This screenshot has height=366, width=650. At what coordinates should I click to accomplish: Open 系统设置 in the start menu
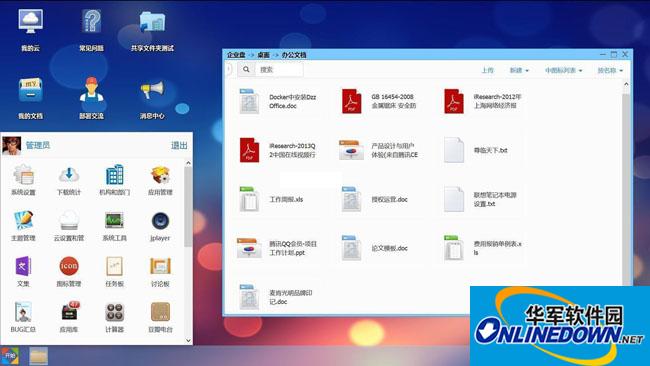(23, 175)
